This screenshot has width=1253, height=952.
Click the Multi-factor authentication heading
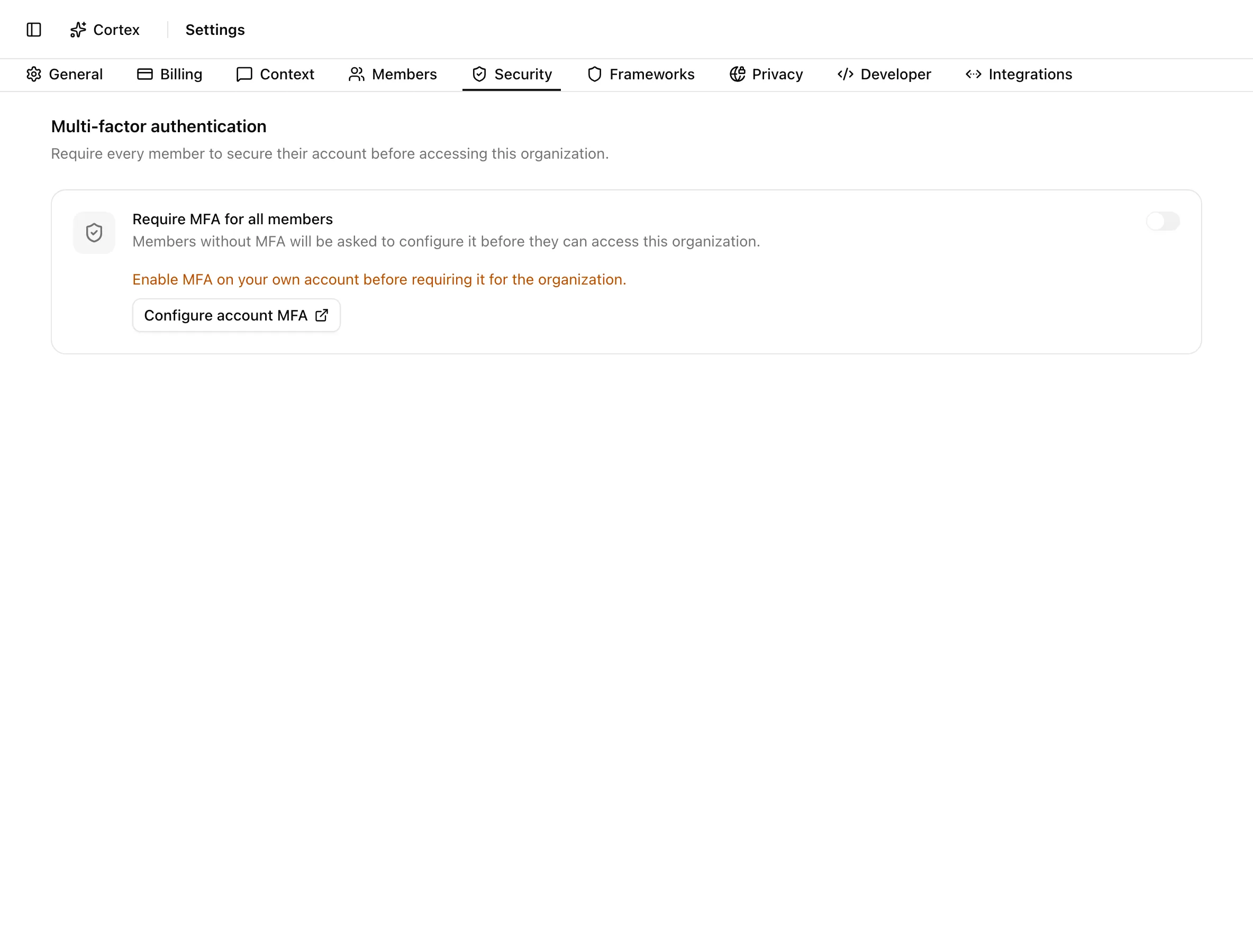[x=159, y=126]
